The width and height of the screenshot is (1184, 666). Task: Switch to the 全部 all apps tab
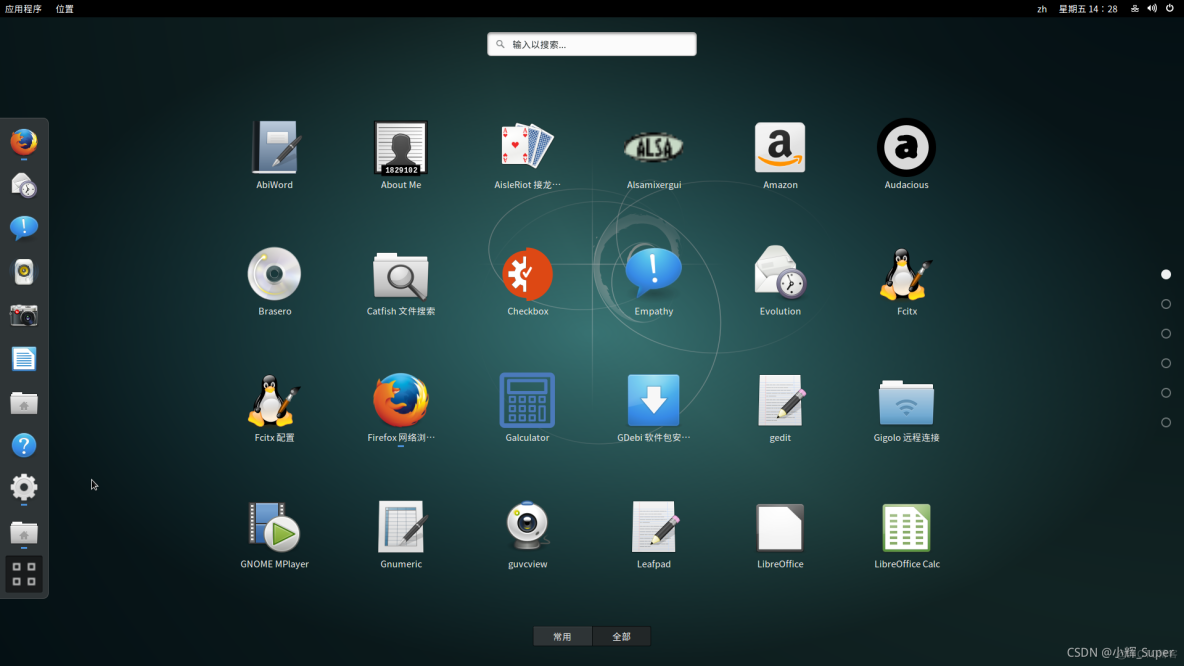click(621, 637)
